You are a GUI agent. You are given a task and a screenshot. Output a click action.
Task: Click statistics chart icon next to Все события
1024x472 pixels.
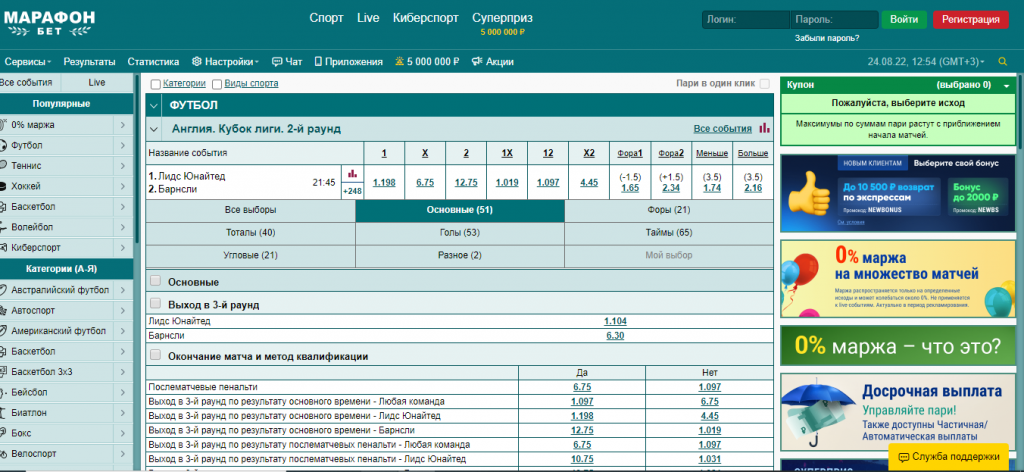765,128
